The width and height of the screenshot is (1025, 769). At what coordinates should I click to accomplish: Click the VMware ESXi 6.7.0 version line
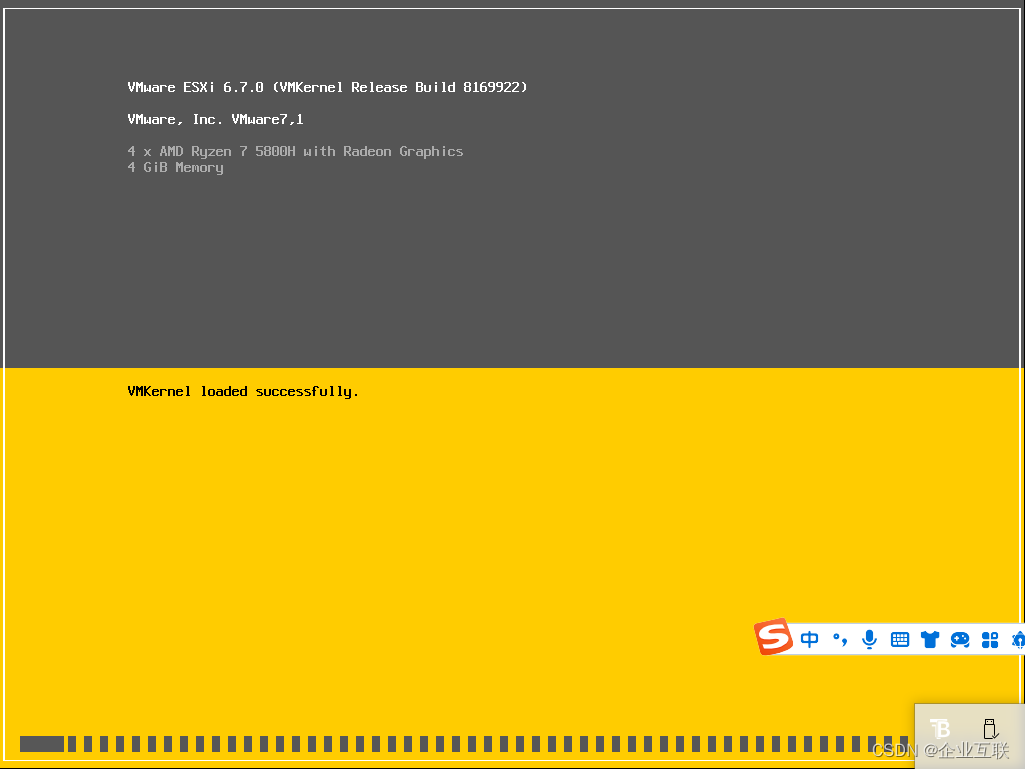(x=326, y=87)
